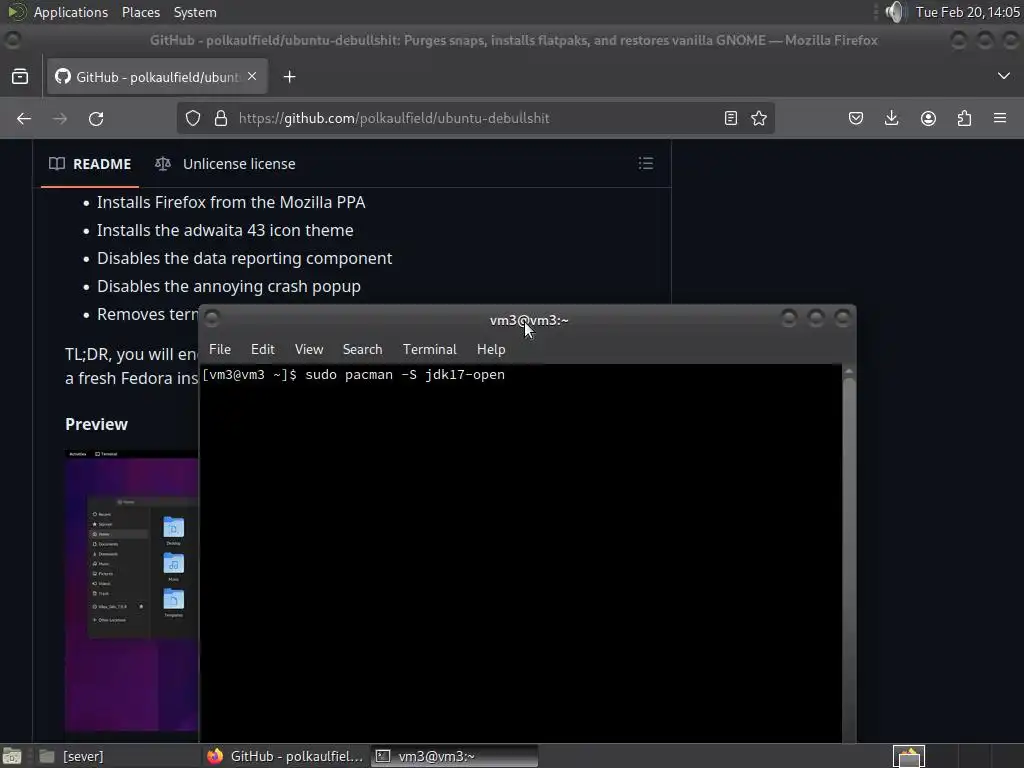
Task: Switch to Unlicense license tab
Action: [x=225, y=164]
